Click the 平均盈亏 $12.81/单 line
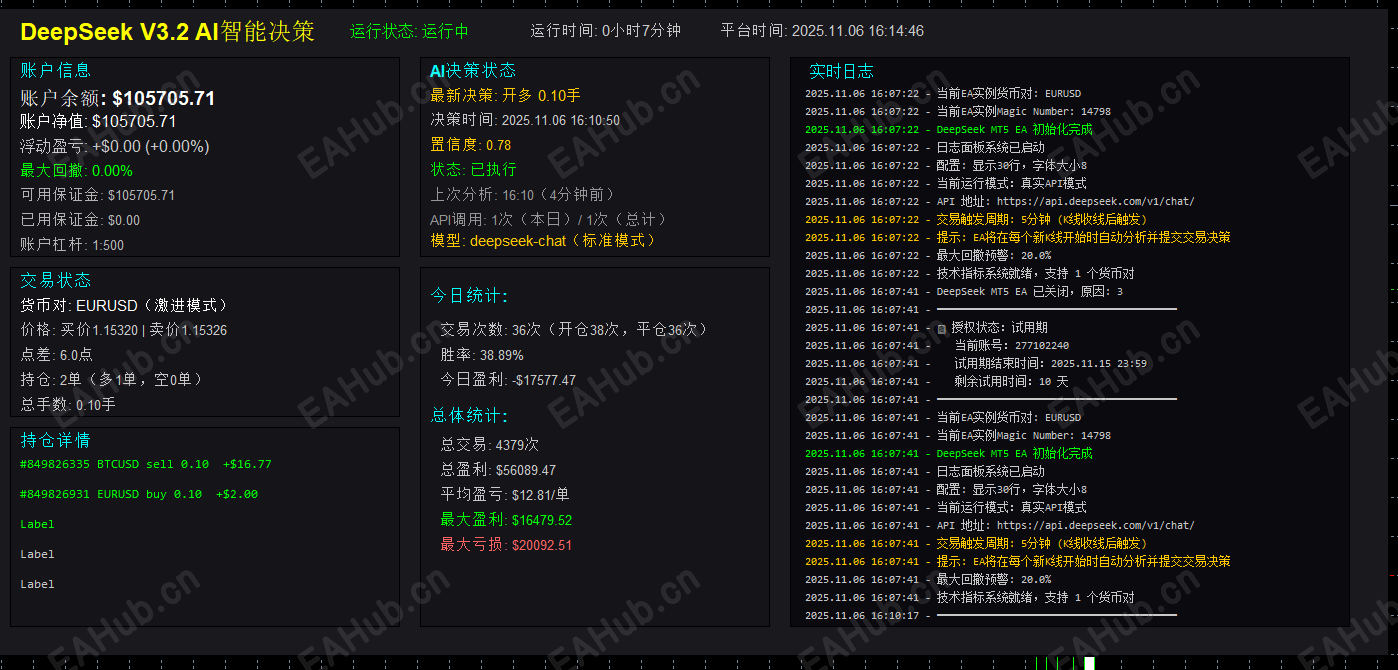This screenshot has height=670, width=1398. [505, 495]
